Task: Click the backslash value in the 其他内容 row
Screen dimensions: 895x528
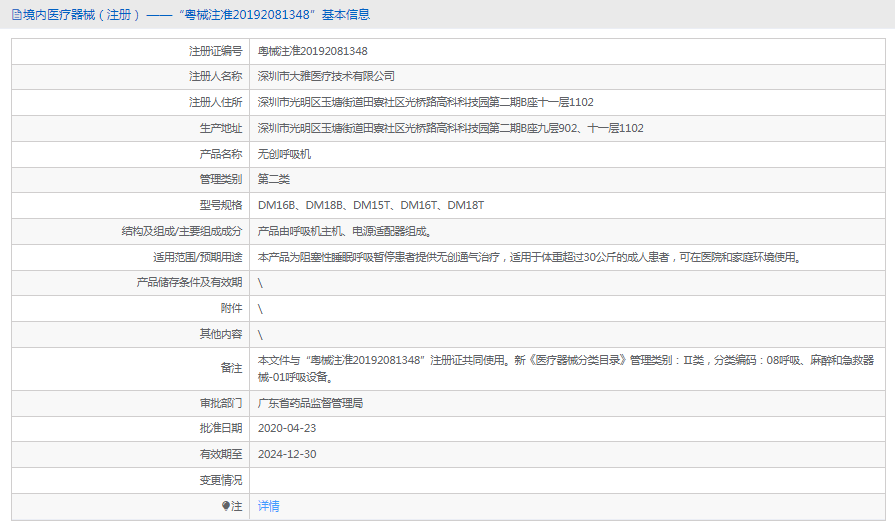Action: click(x=260, y=334)
